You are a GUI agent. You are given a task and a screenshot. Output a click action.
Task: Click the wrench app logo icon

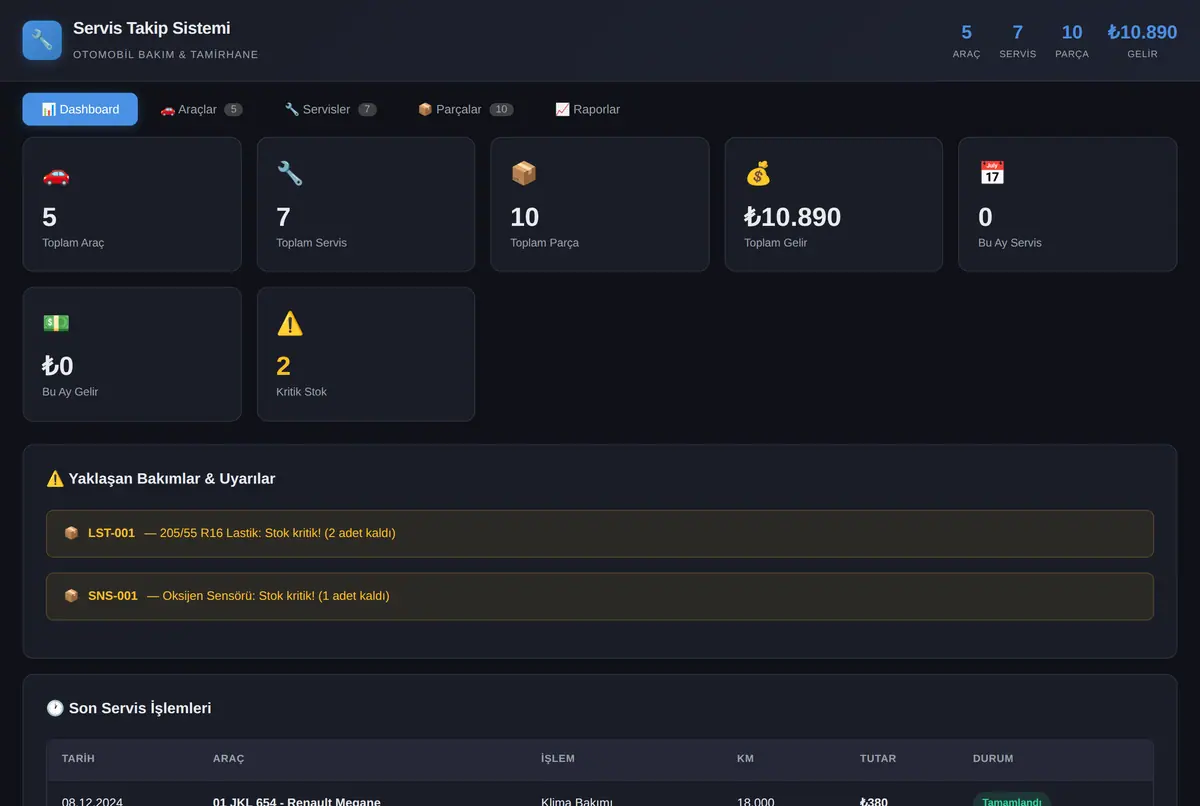coord(42,40)
